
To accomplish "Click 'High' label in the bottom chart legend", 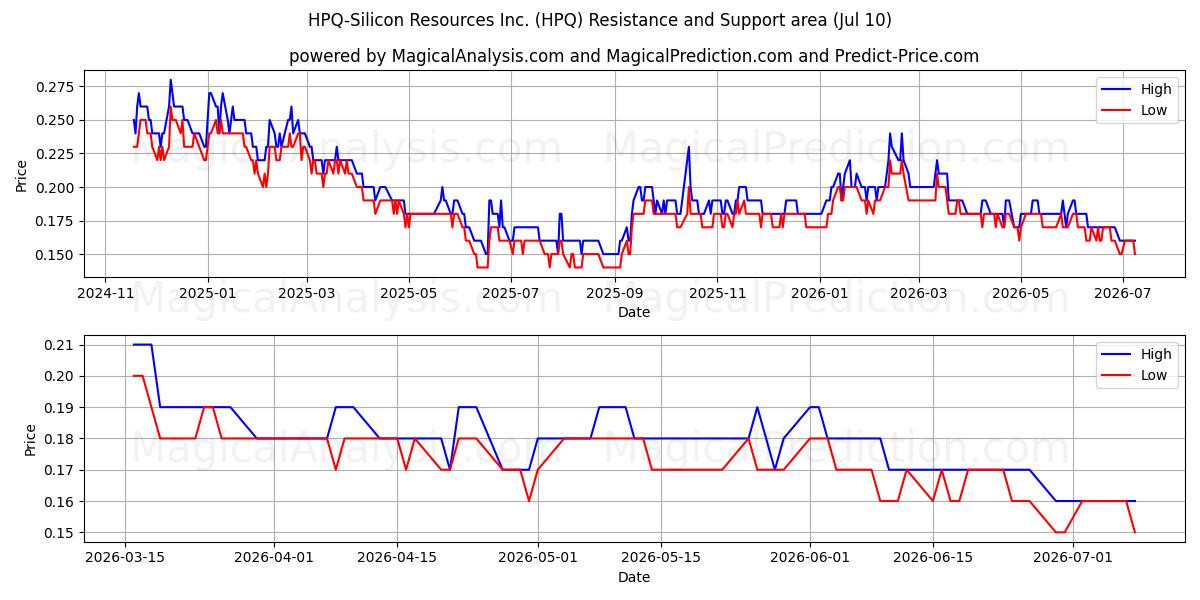I will [1156, 354].
